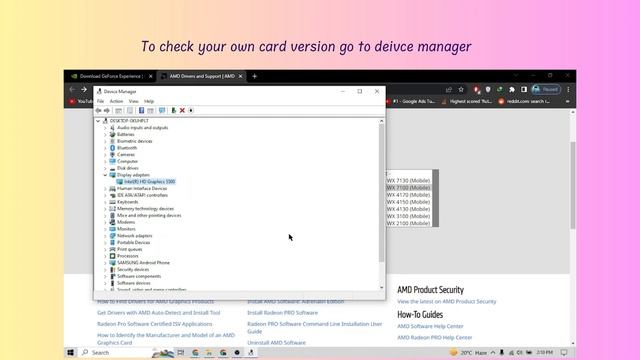Viewport: 640px width, 360px height.
Task: Click the Bluetooth icon in device tree
Action: 113,148
